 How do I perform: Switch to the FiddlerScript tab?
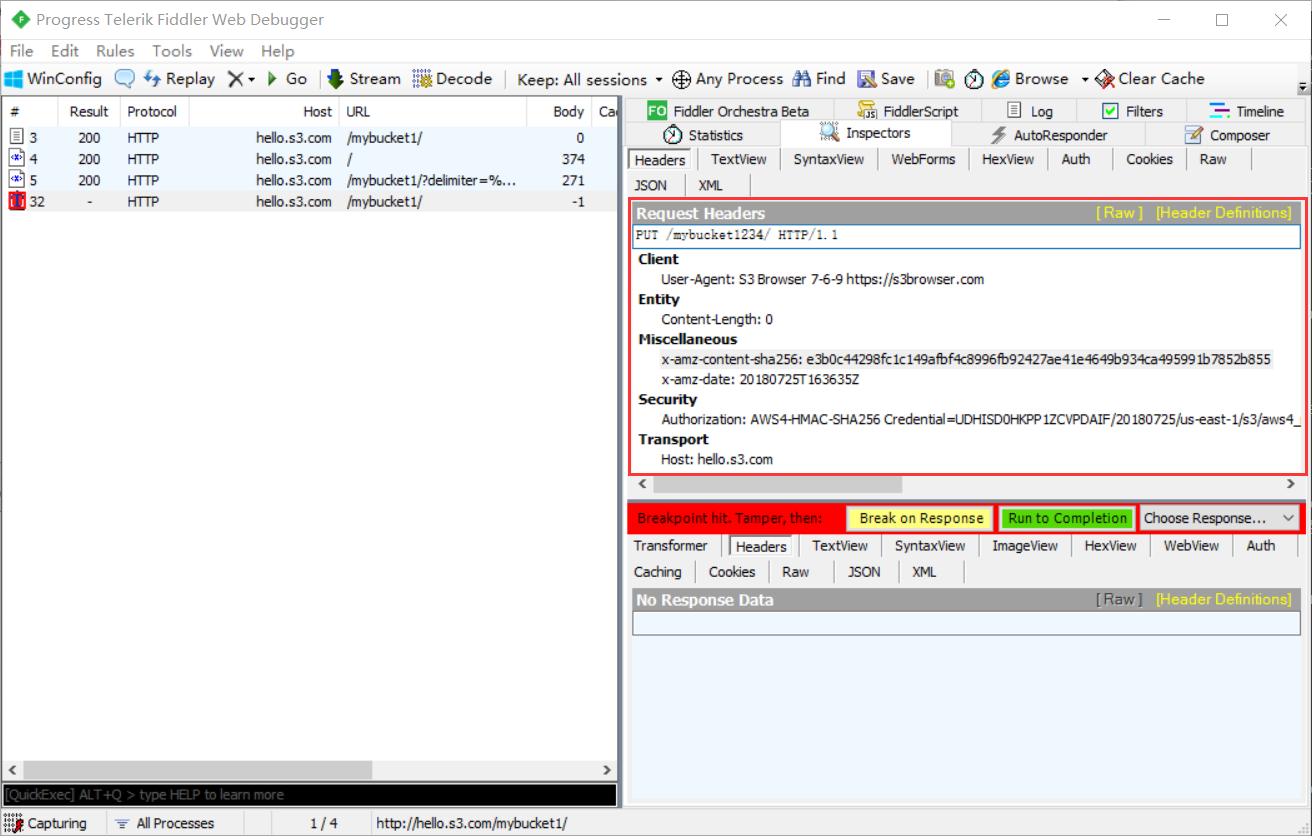pos(907,111)
